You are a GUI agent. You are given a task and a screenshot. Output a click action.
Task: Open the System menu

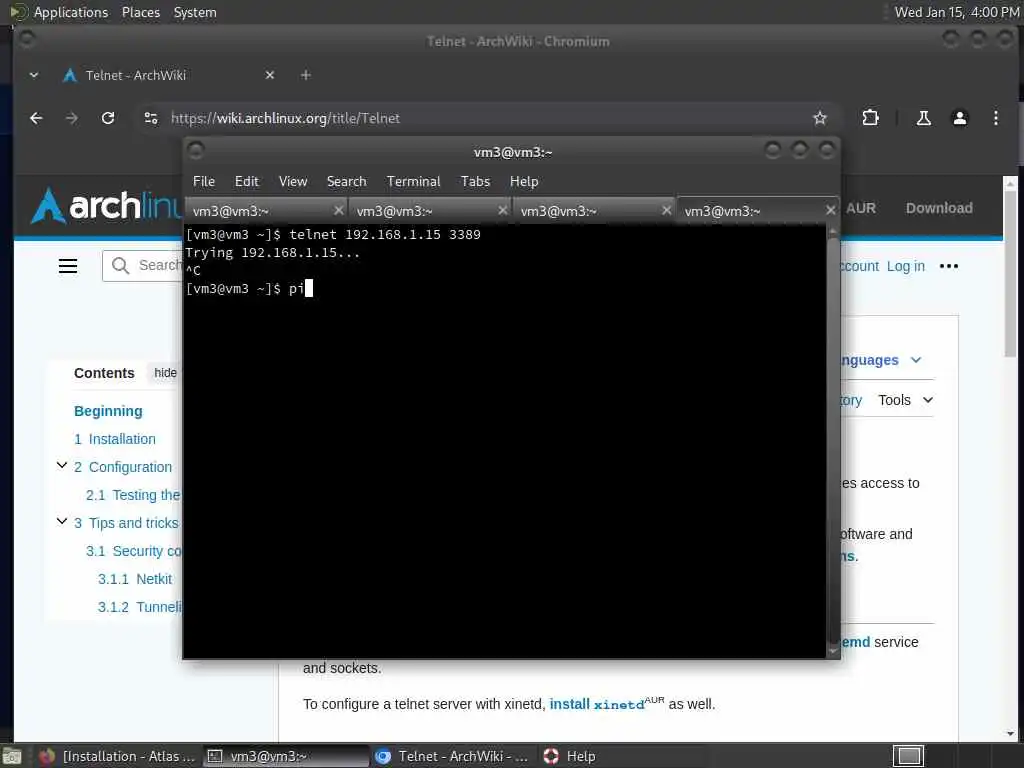click(195, 12)
